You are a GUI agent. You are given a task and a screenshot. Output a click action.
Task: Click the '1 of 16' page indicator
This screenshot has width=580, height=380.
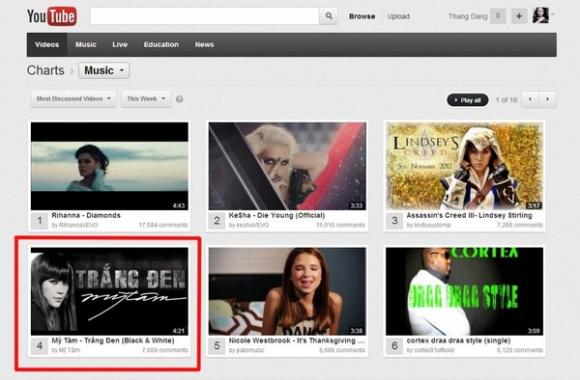point(506,100)
